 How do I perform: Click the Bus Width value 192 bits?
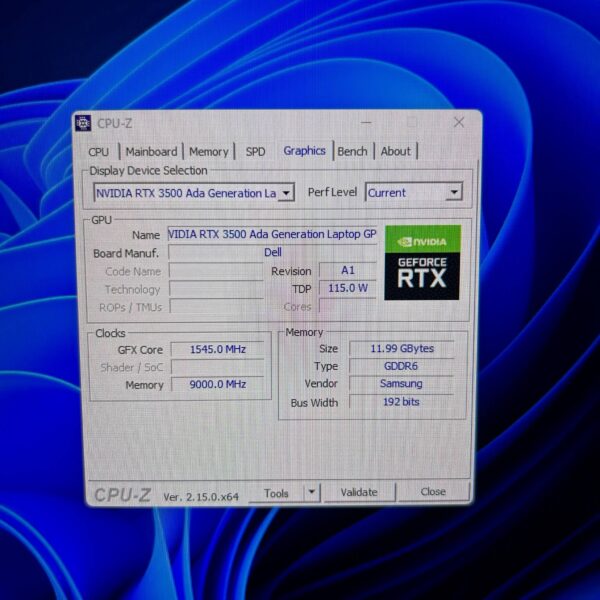point(402,401)
